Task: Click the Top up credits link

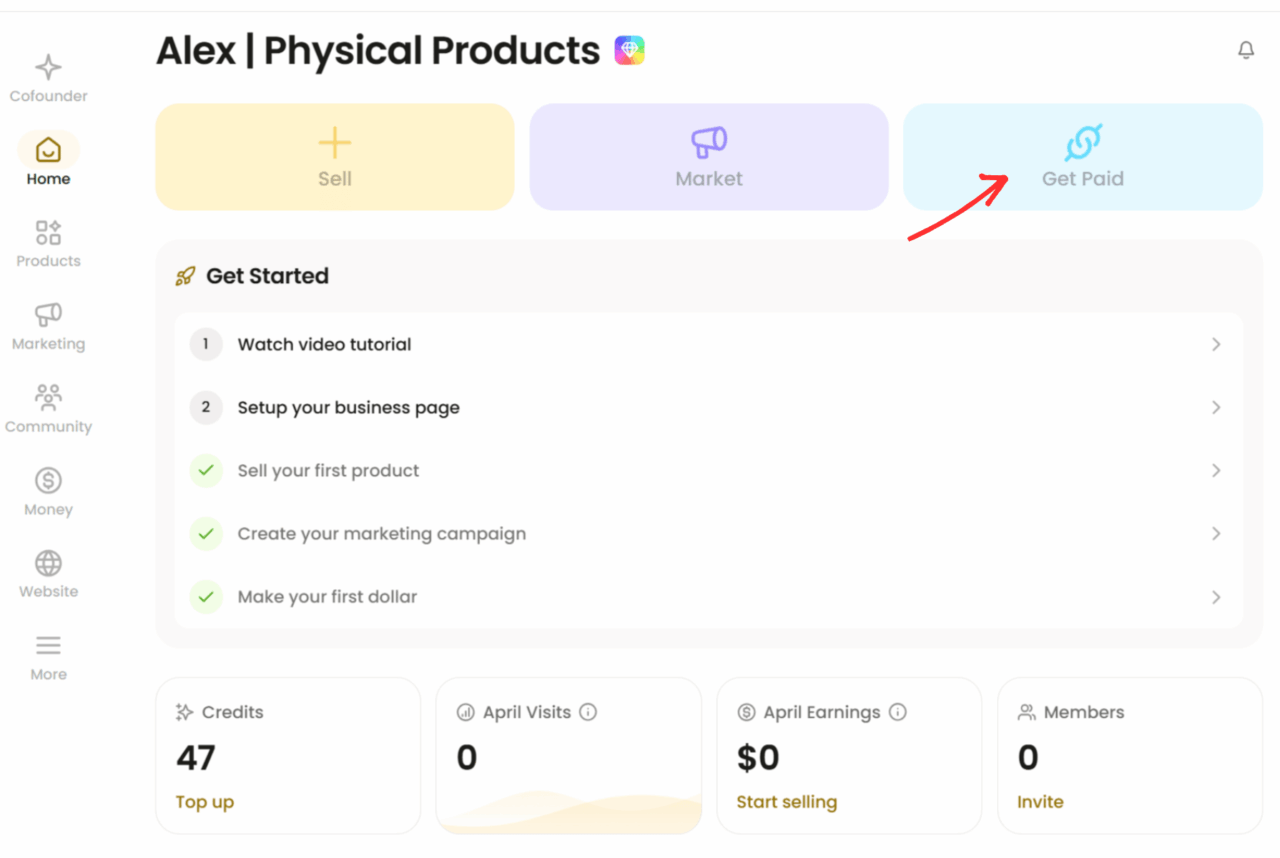Action: pos(205,802)
